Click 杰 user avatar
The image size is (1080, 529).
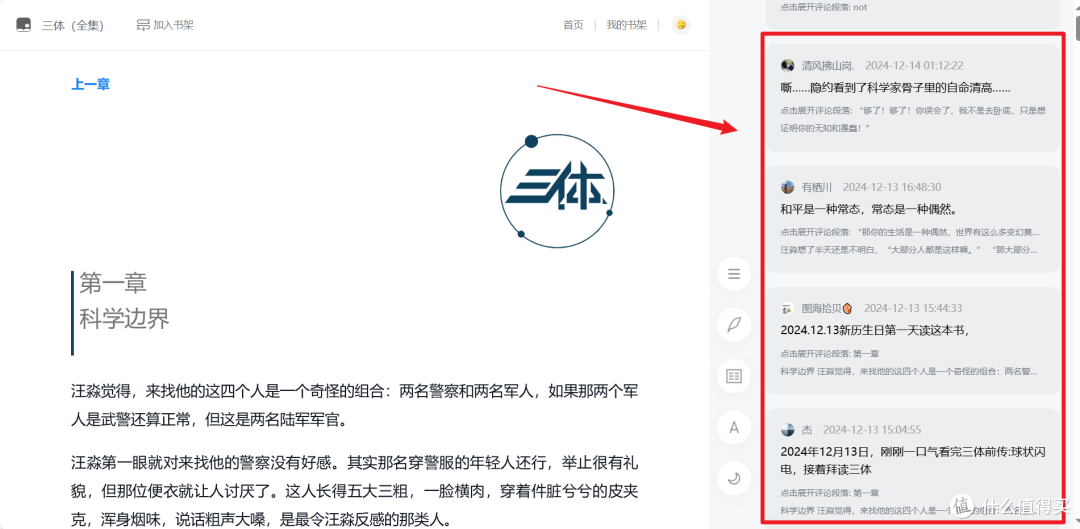787,430
